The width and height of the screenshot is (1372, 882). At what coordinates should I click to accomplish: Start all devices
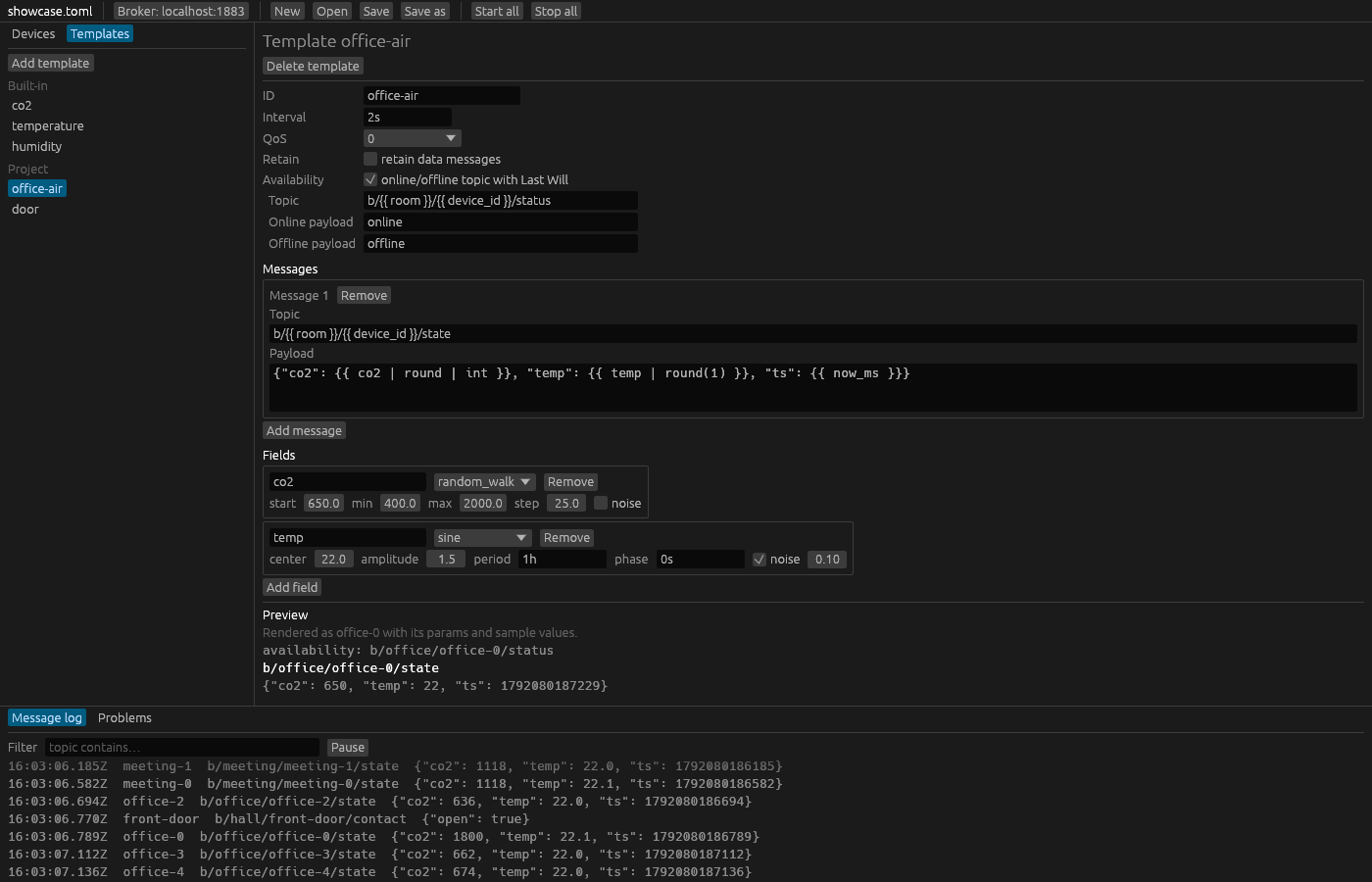tap(497, 11)
